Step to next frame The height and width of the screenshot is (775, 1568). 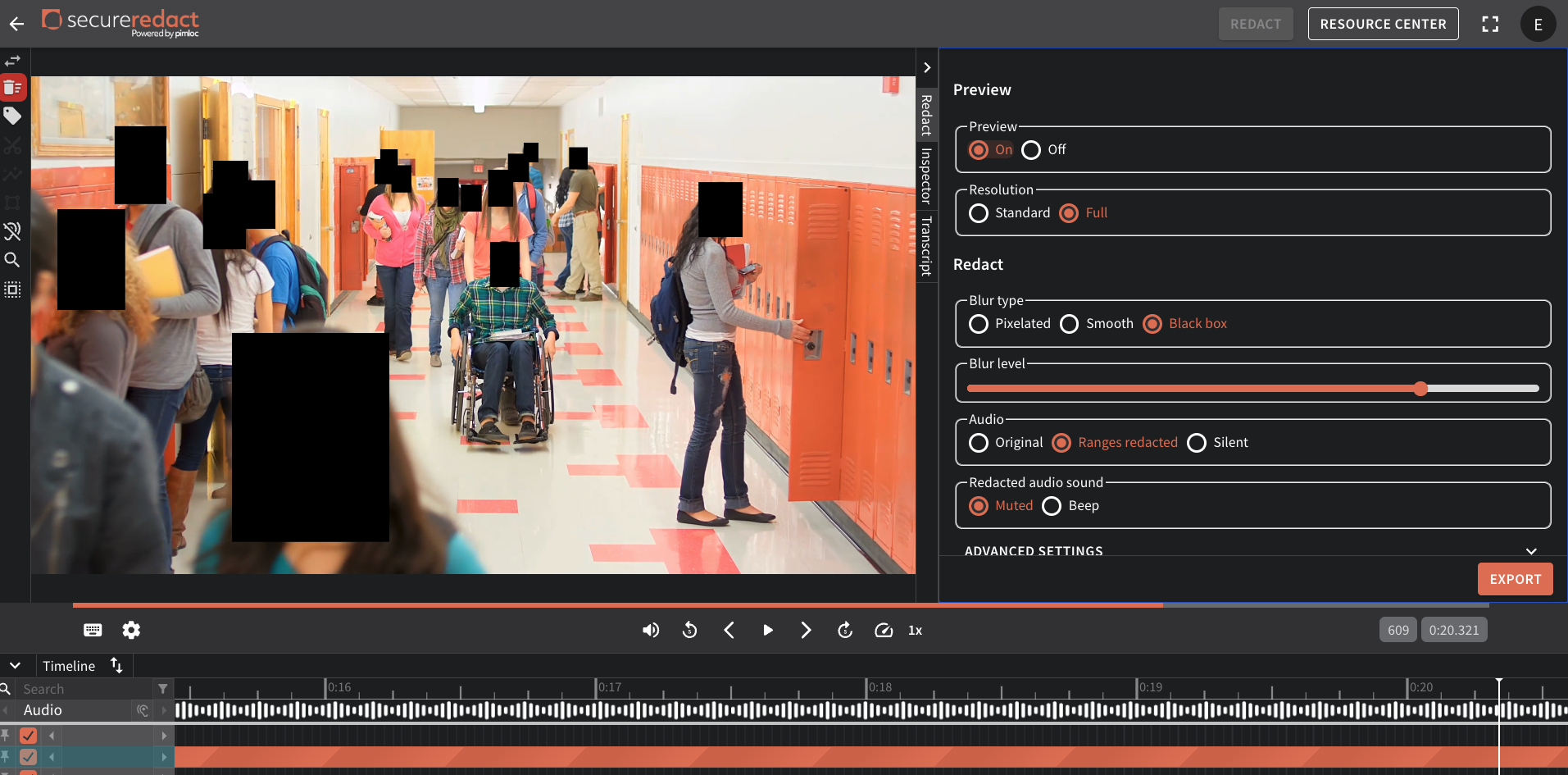[806, 630]
